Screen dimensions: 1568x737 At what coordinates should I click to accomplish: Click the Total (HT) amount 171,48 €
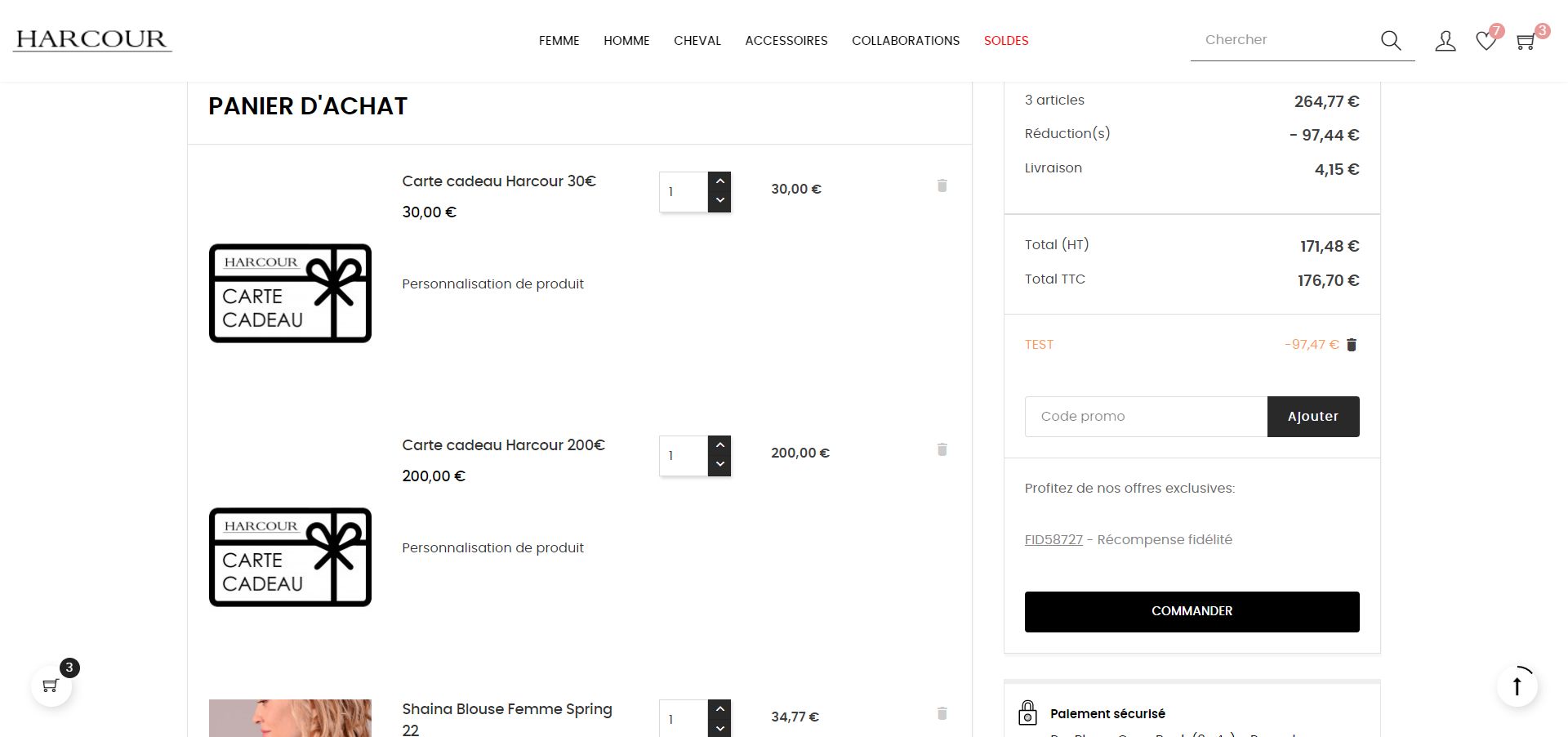[x=1330, y=247]
